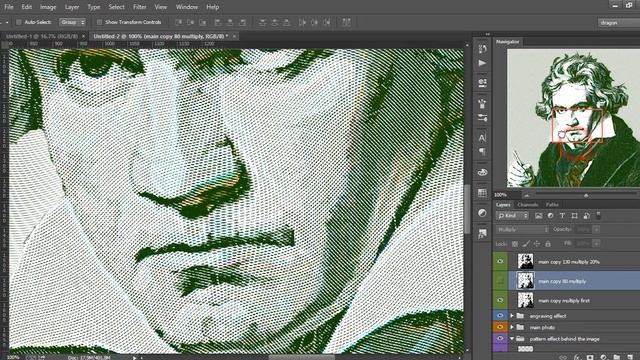Hide 'main copy 130 multiply 20%' layer
Image resolution: width=640 pixels, height=360 pixels.
coord(500,261)
